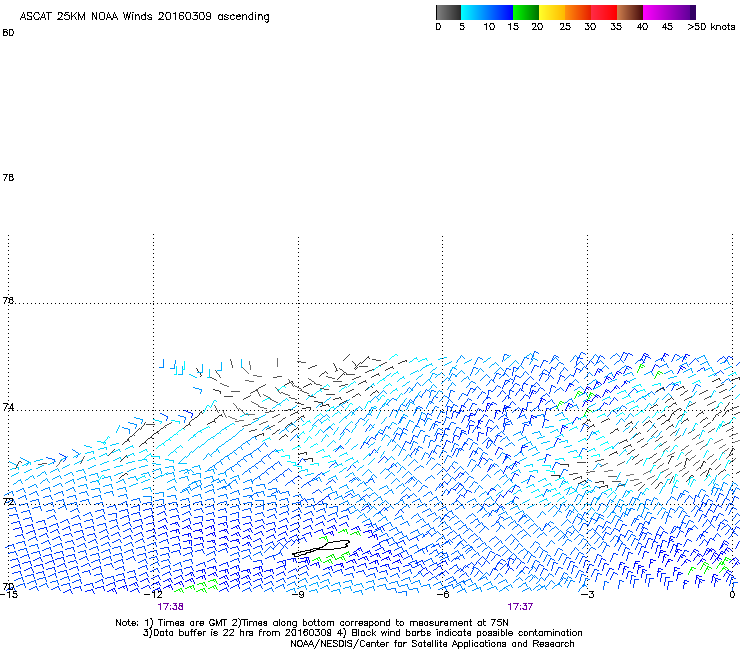Click the island outline near -9 longitude
The image size is (740, 650).
point(321,548)
